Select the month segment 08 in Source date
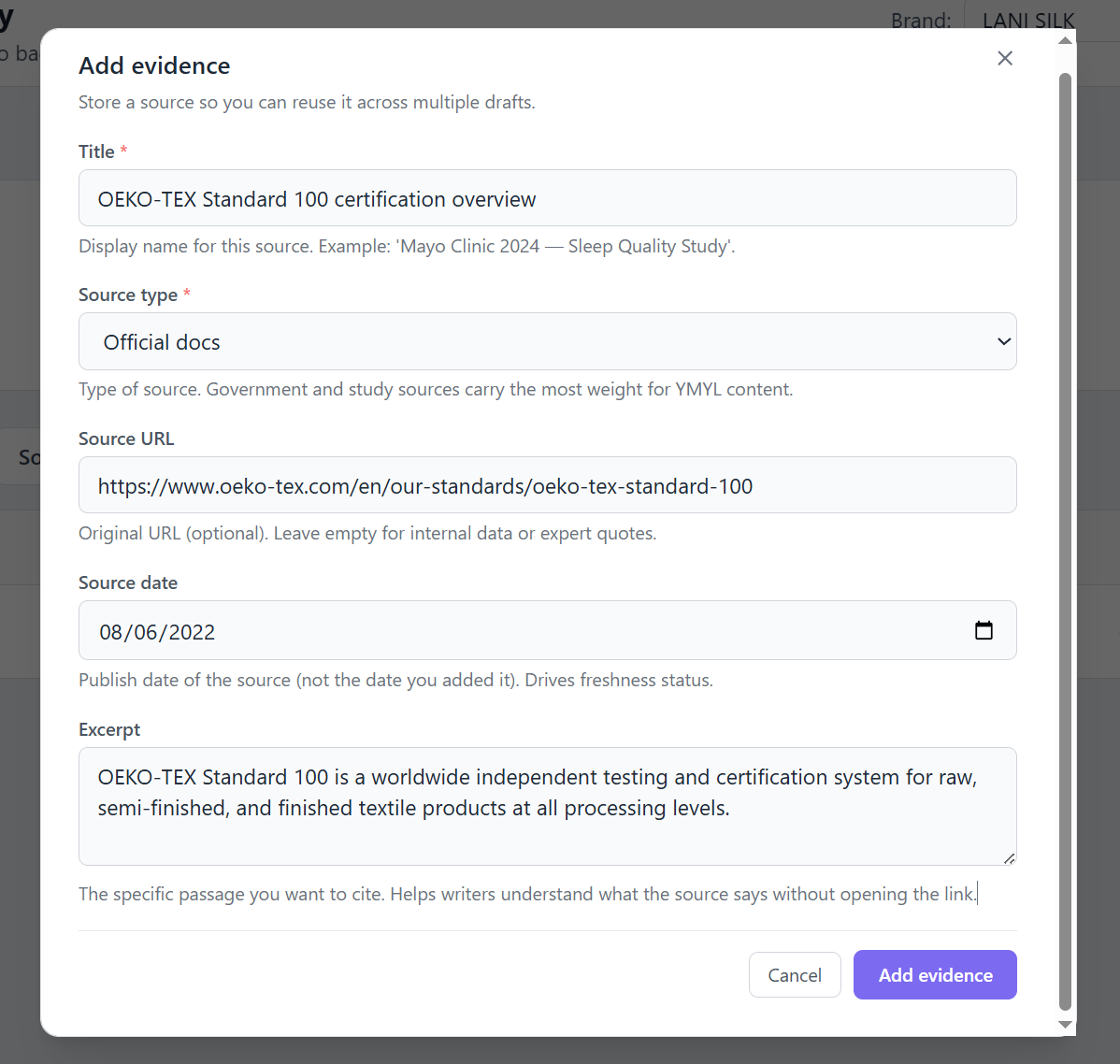 [x=110, y=632]
